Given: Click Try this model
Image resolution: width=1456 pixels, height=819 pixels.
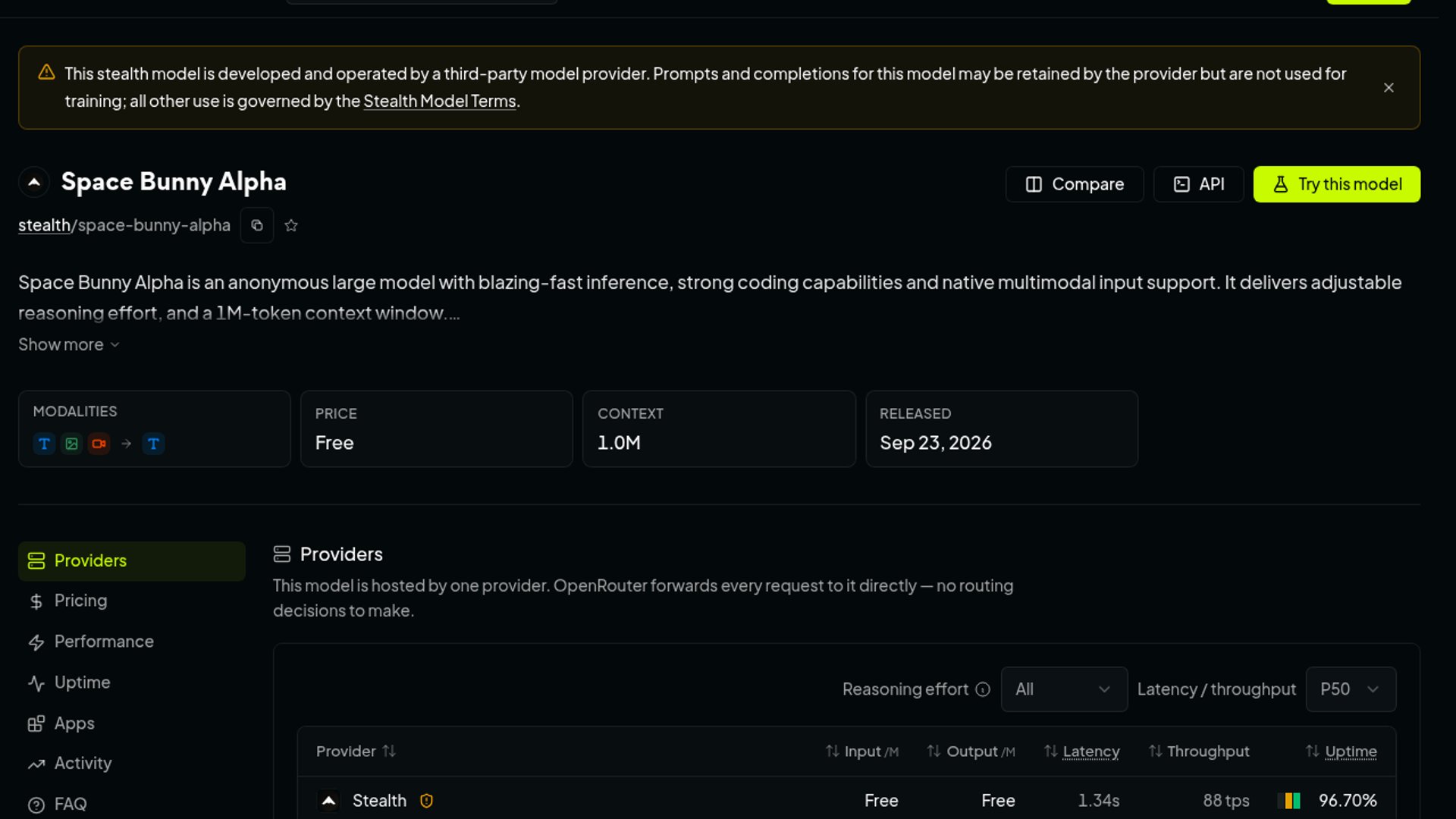Looking at the screenshot, I should pyautogui.click(x=1336, y=184).
